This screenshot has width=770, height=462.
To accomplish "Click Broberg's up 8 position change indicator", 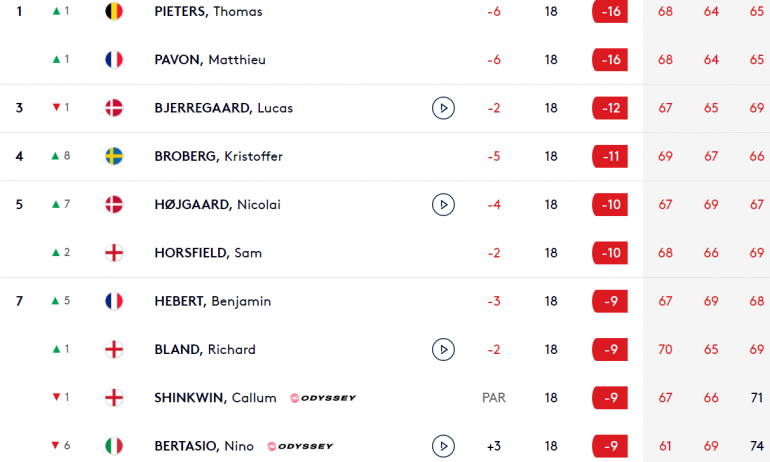I will [x=61, y=156].
